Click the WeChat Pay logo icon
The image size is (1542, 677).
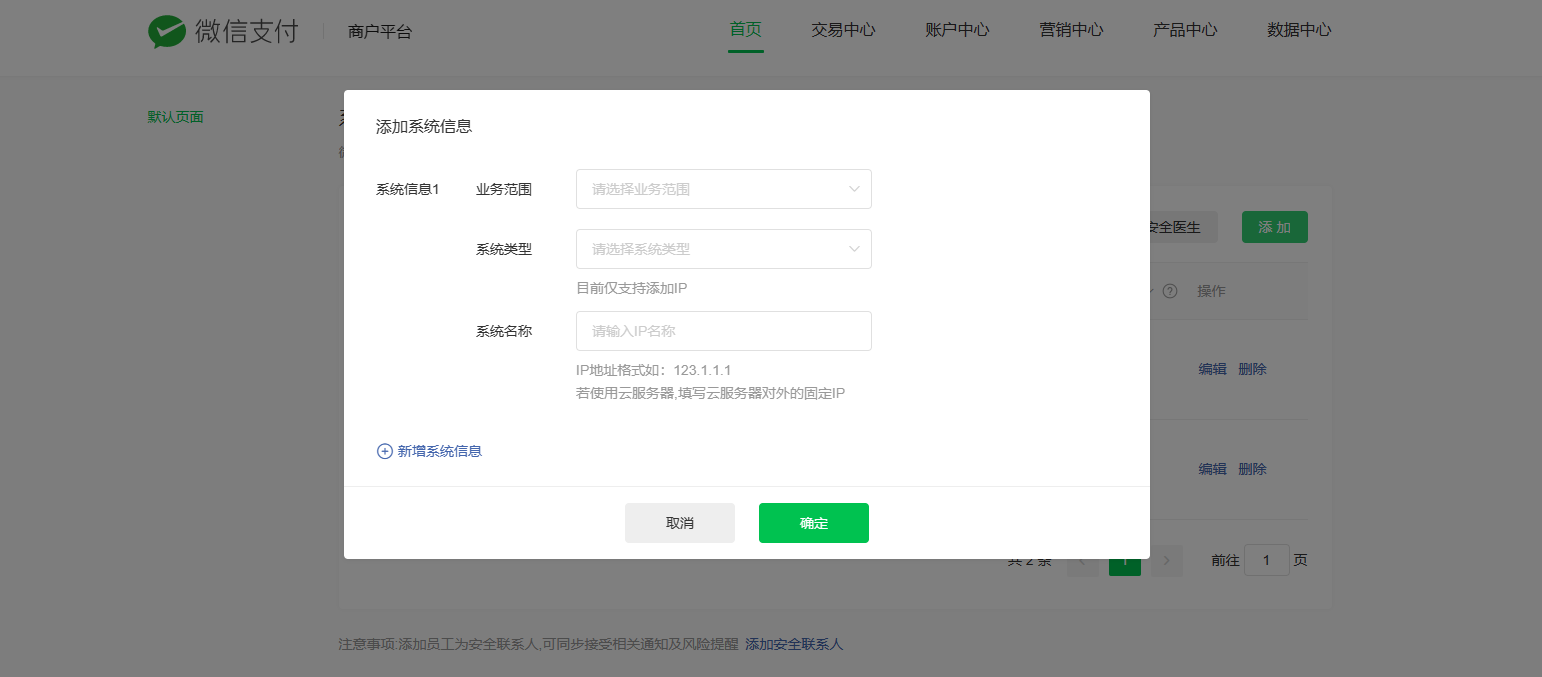tap(167, 31)
